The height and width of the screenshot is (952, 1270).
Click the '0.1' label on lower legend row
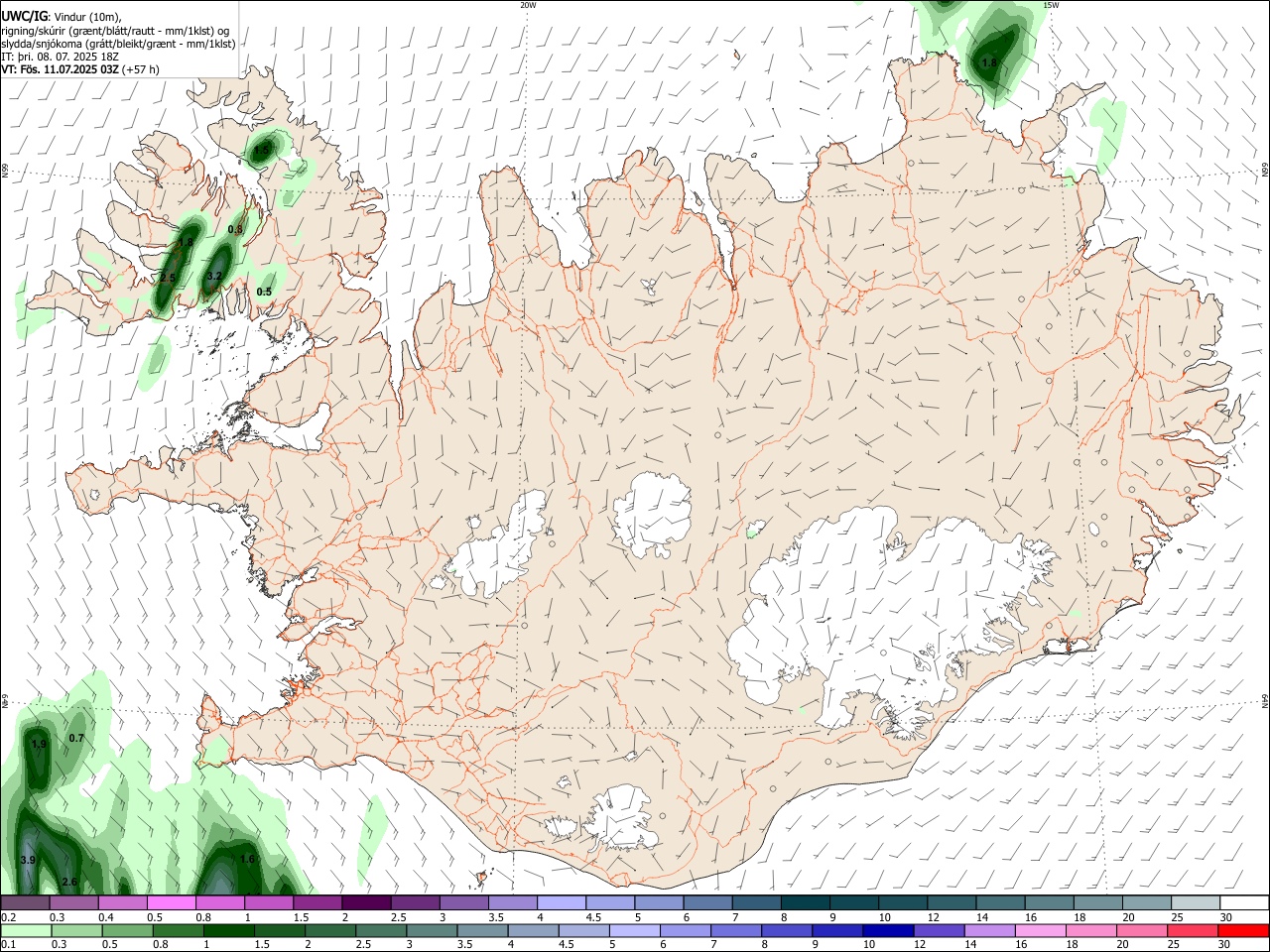click(x=8, y=944)
